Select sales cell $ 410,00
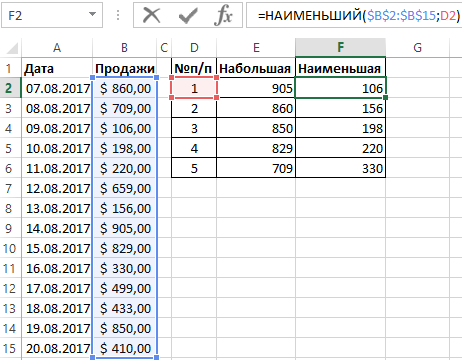462x360 pixels. (x=124, y=348)
